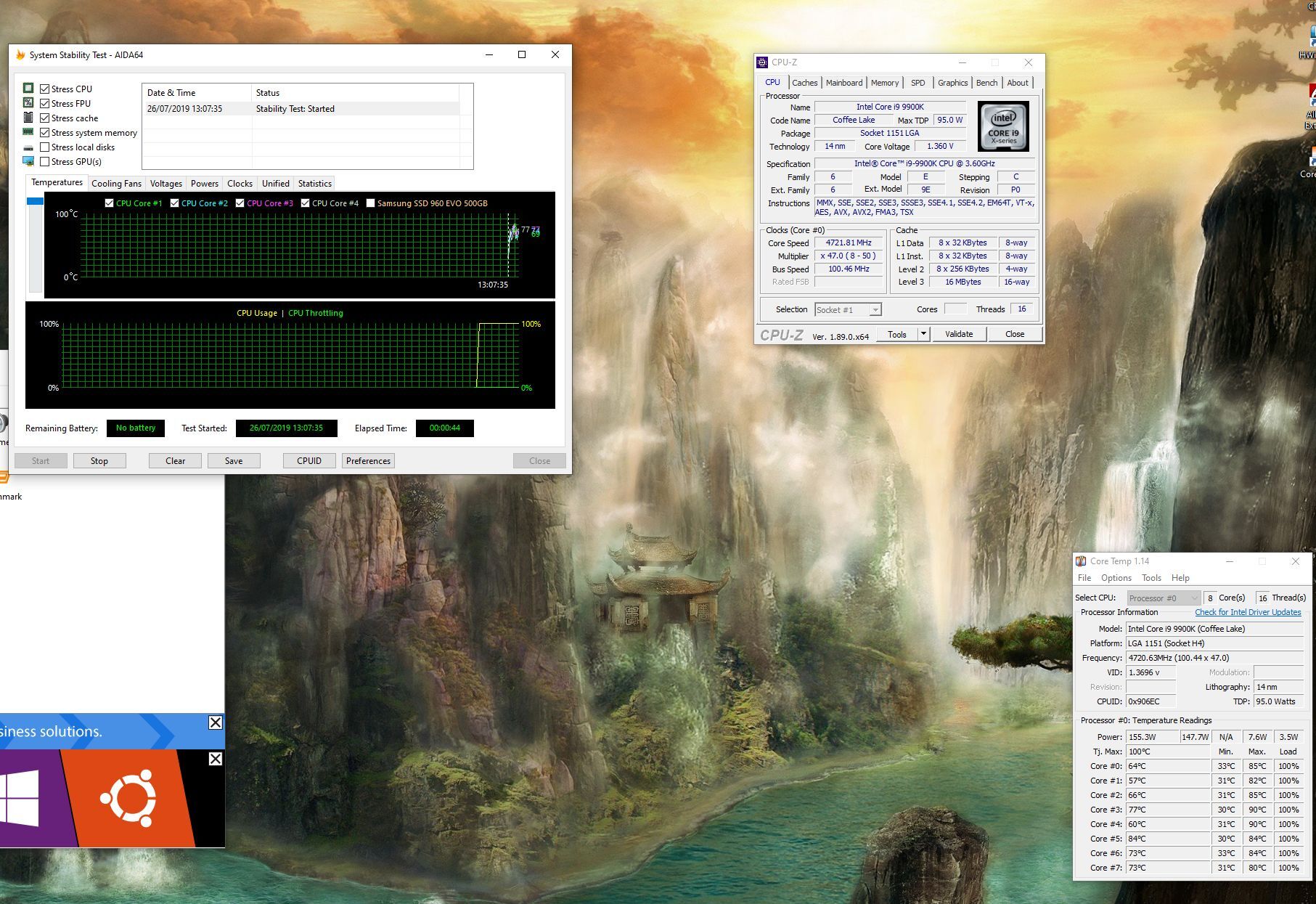Open Preferences in AIDA64
Viewport: 1316px width, 904px height.
pyautogui.click(x=368, y=461)
